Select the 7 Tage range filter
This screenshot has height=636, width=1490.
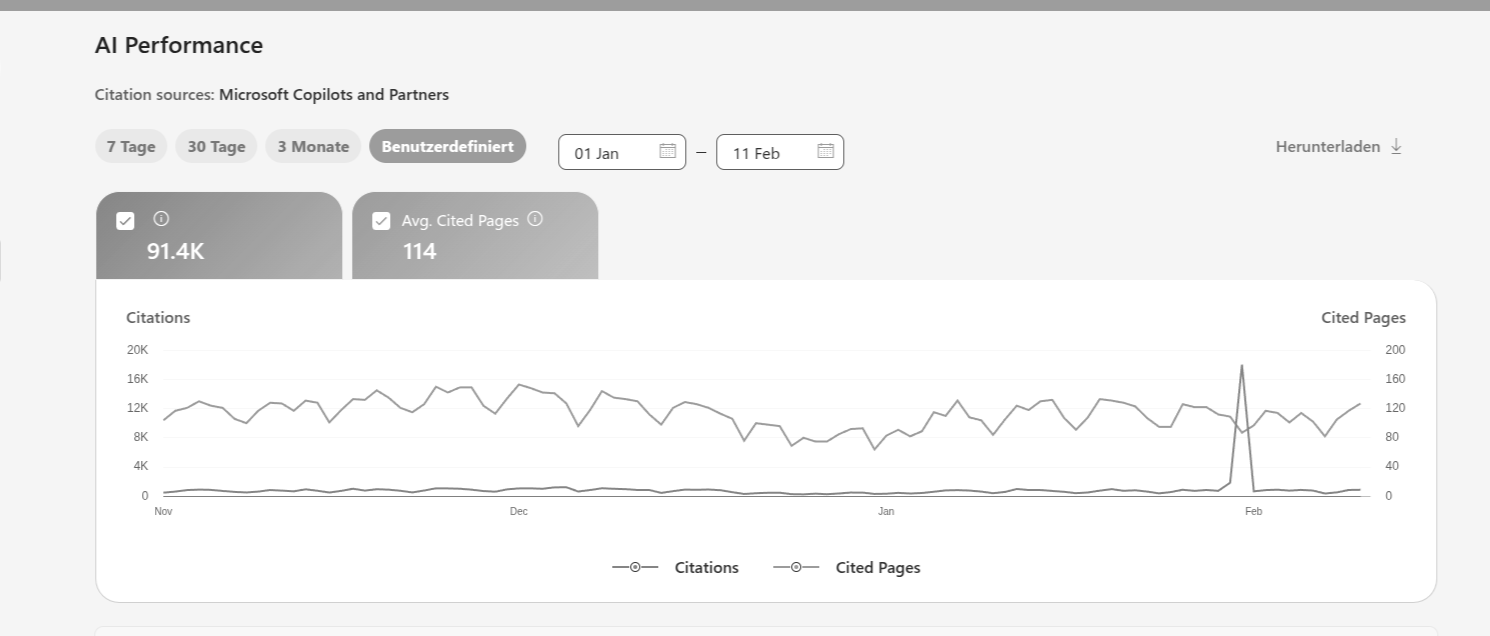coord(131,147)
